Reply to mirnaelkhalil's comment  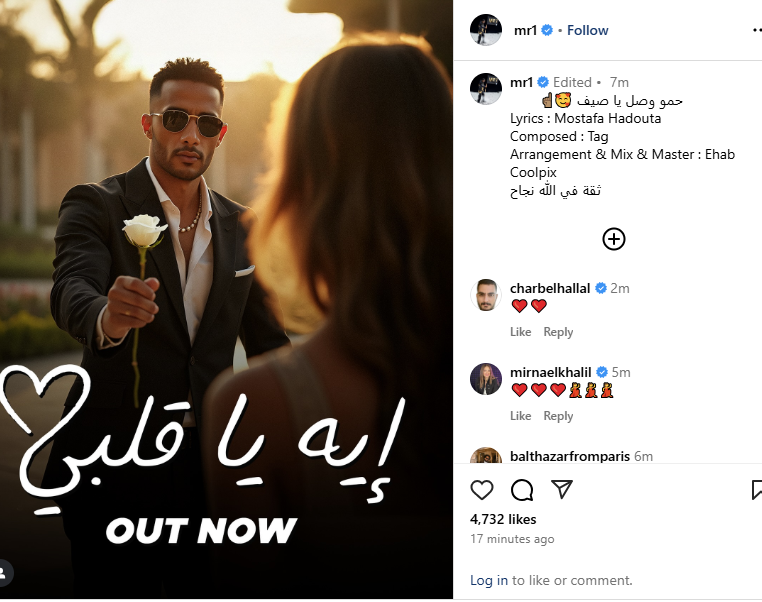click(x=558, y=416)
